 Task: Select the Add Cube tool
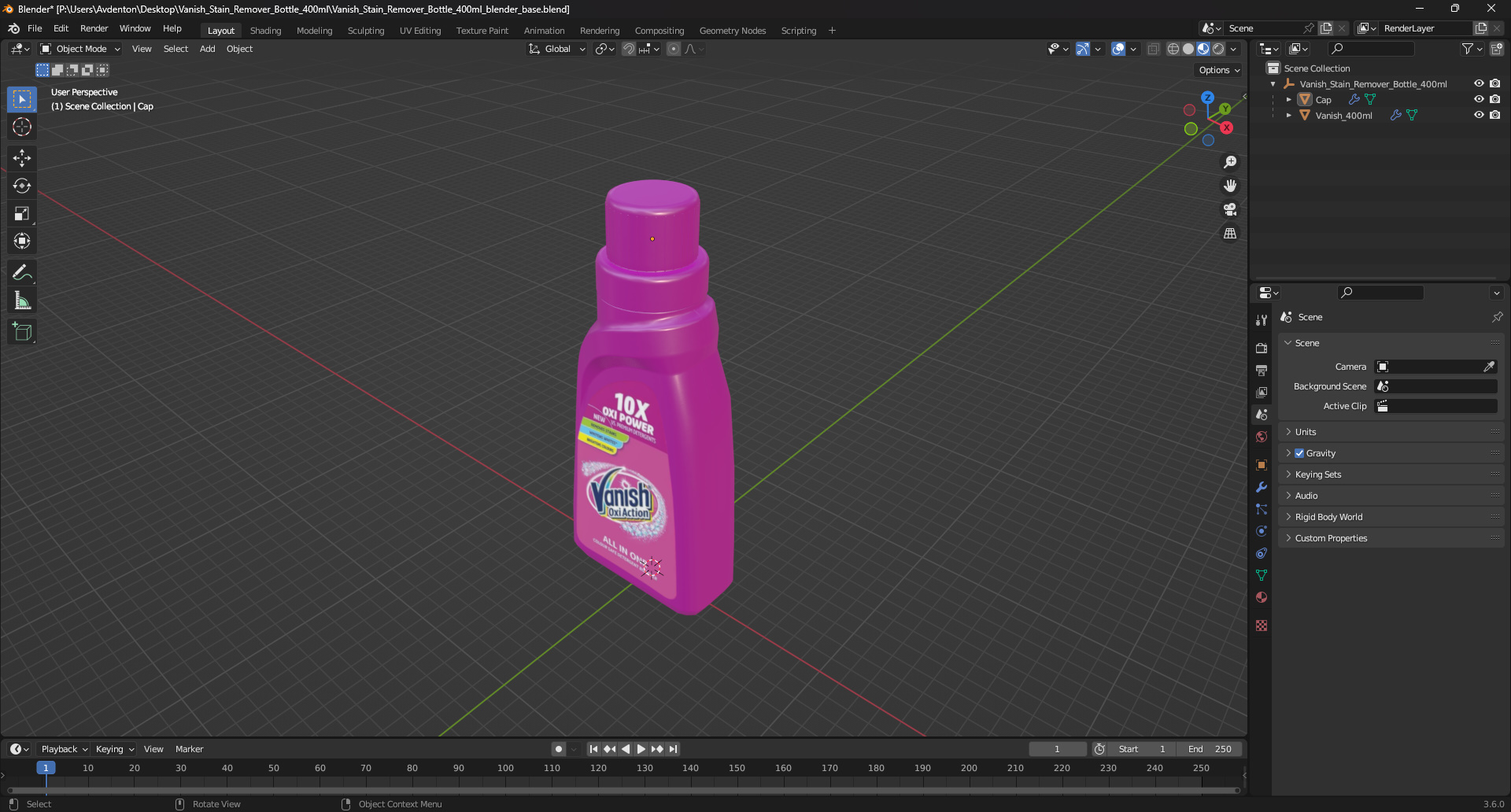(22, 331)
